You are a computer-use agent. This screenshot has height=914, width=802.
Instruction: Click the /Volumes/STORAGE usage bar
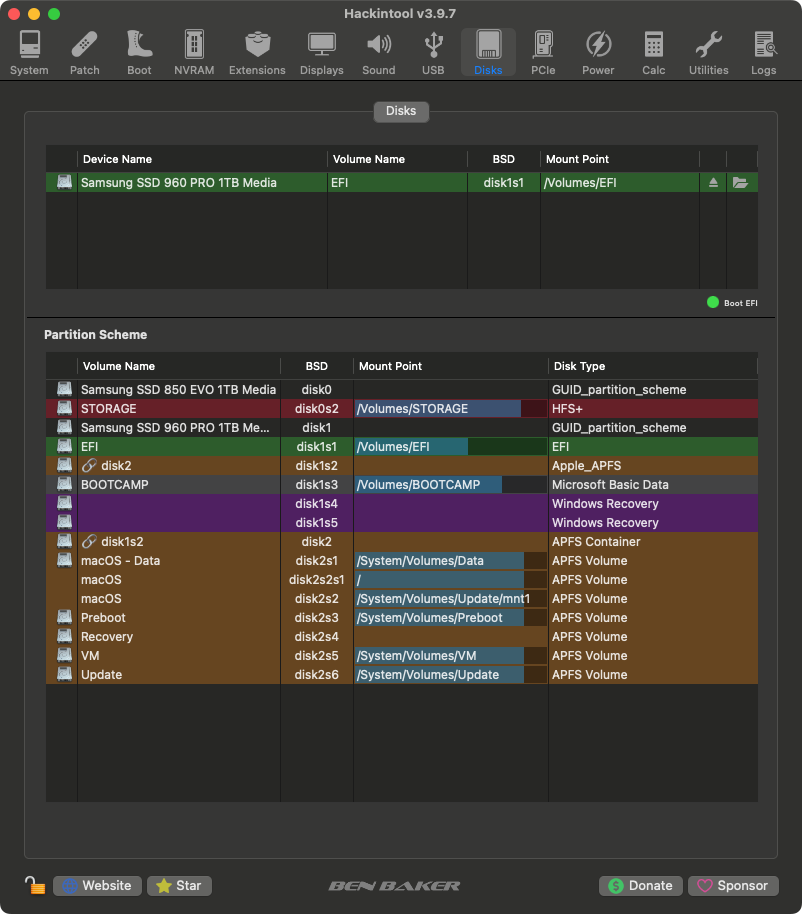click(x=451, y=409)
